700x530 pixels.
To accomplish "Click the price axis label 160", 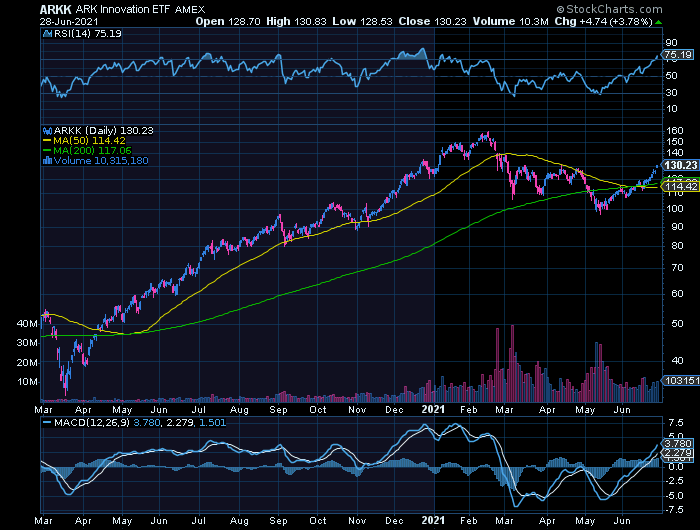I will point(674,130).
